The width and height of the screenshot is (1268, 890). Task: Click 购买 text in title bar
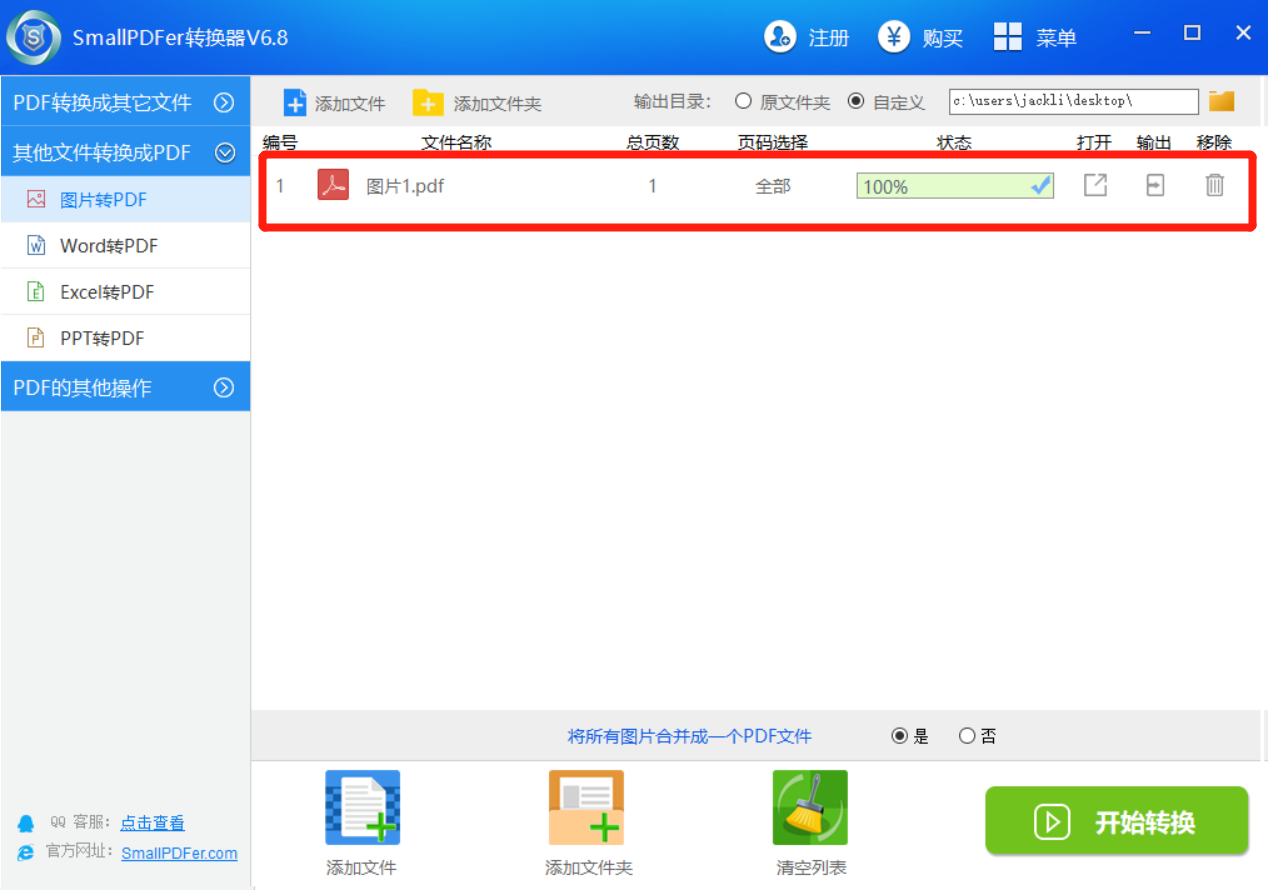tap(943, 38)
